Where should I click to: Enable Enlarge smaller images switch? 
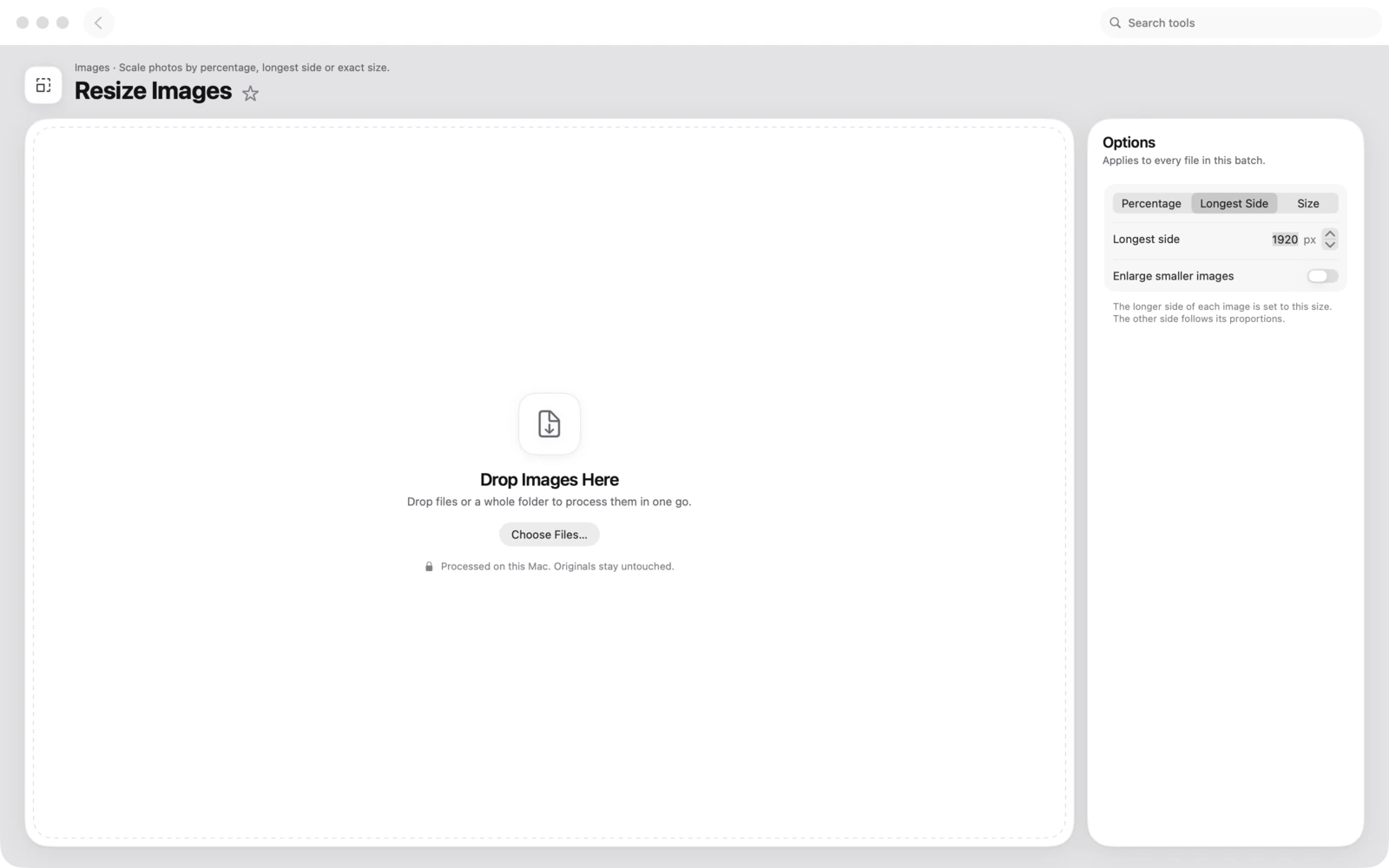1322,276
